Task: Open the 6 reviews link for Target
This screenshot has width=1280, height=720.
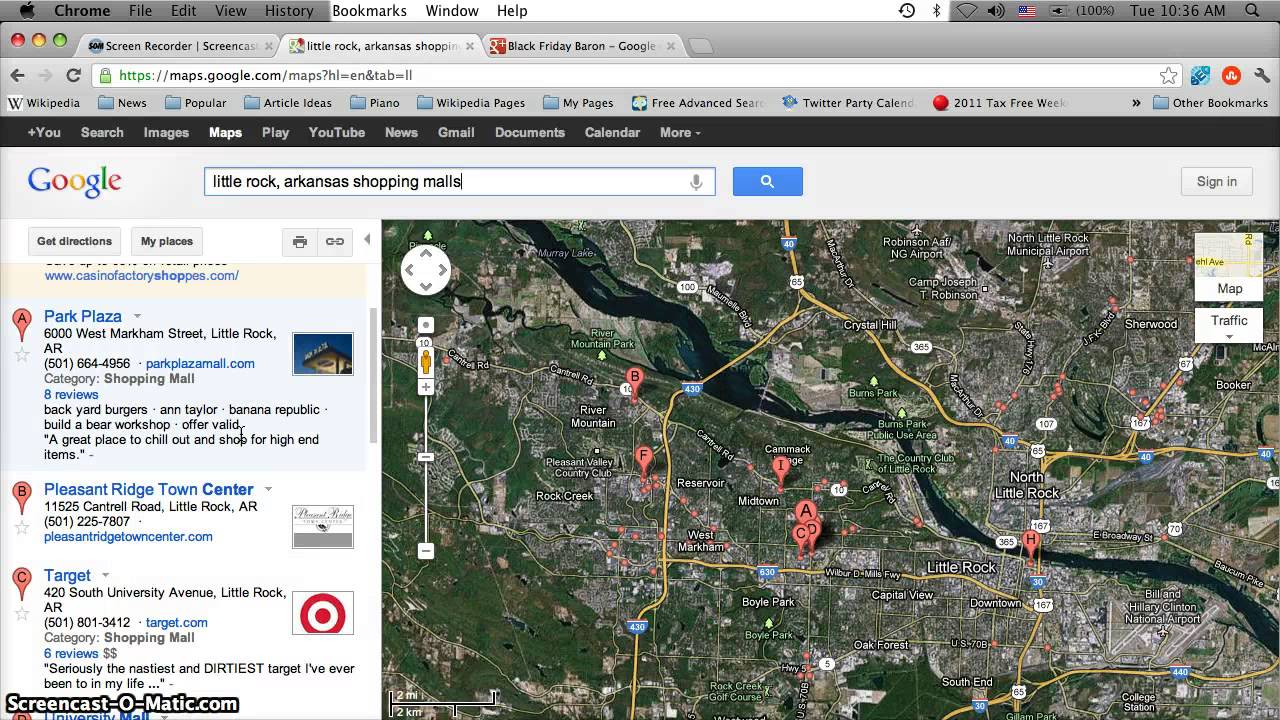Action: [x=71, y=653]
